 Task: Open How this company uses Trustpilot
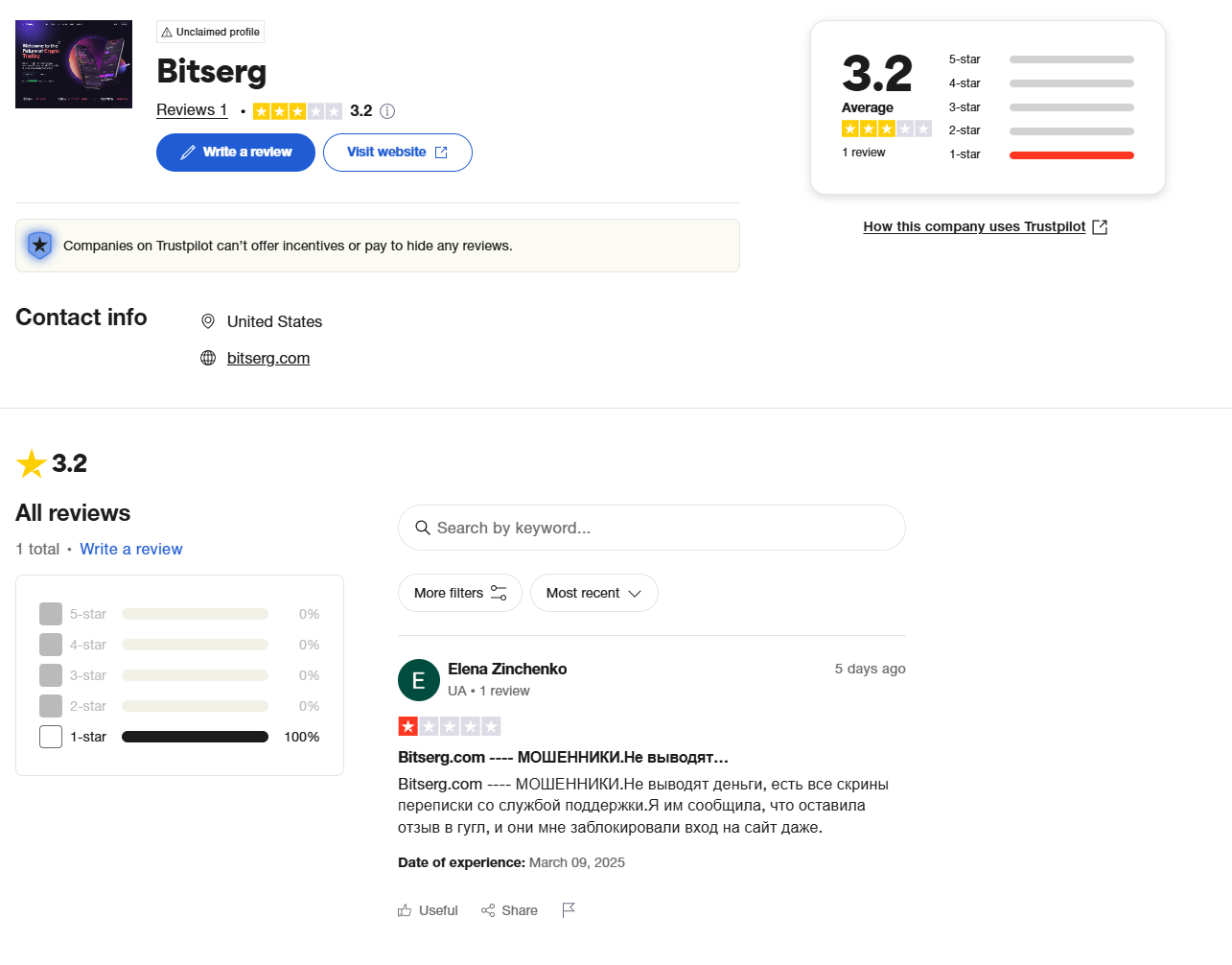(x=974, y=226)
